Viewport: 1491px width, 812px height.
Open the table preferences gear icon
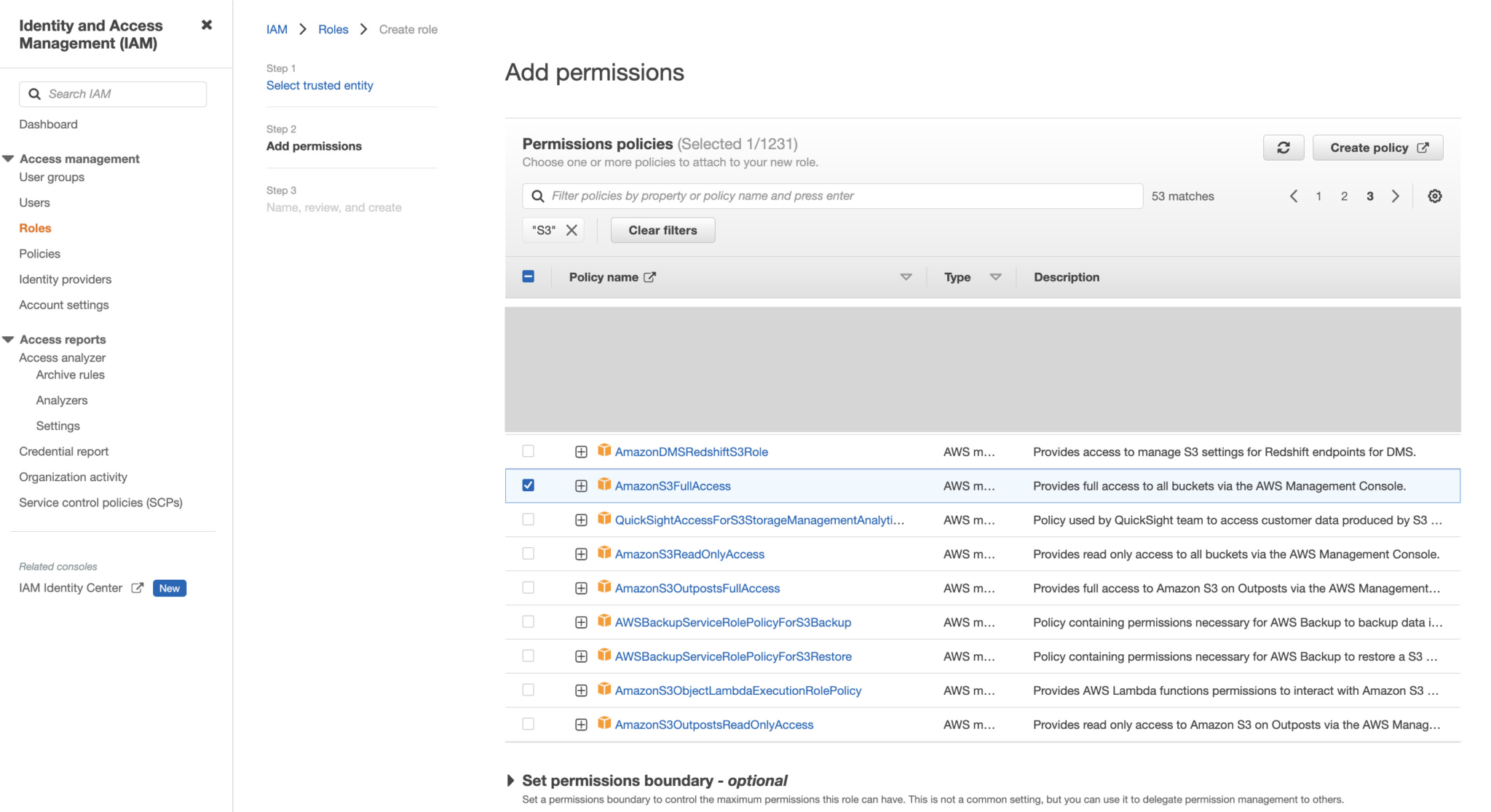tap(1434, 196)
